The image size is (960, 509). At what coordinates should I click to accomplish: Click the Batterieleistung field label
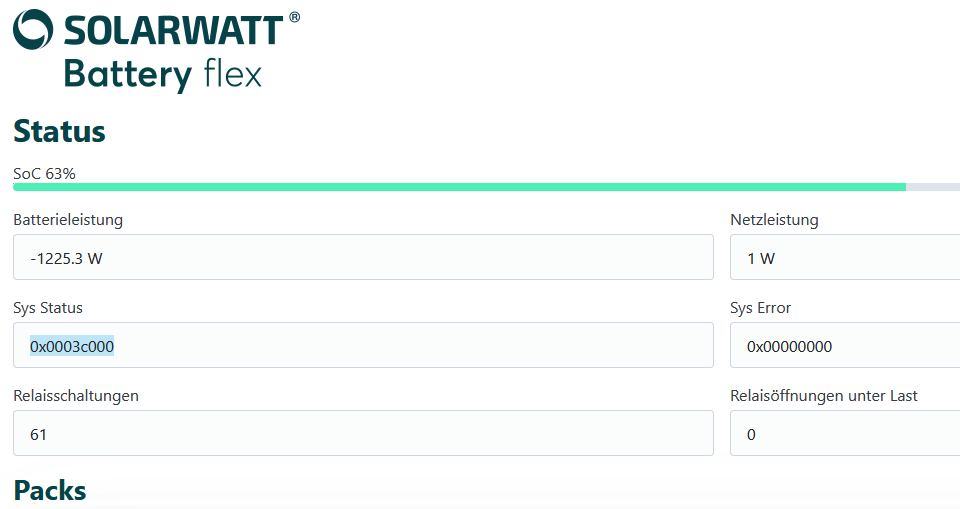68,219
